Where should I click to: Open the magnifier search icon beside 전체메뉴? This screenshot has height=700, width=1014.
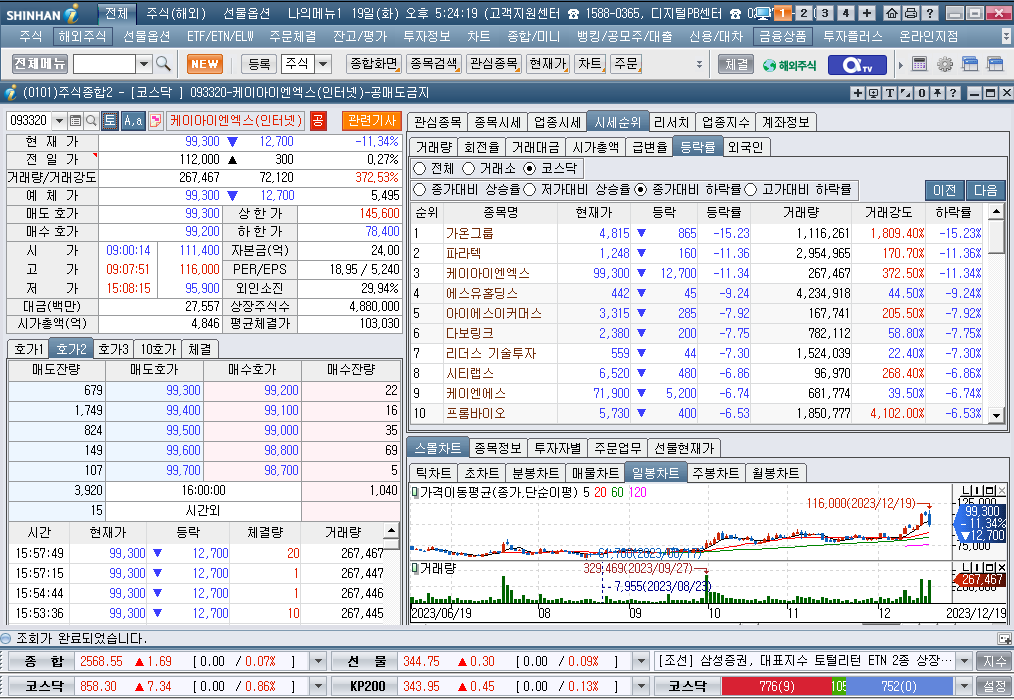point(164,63)
